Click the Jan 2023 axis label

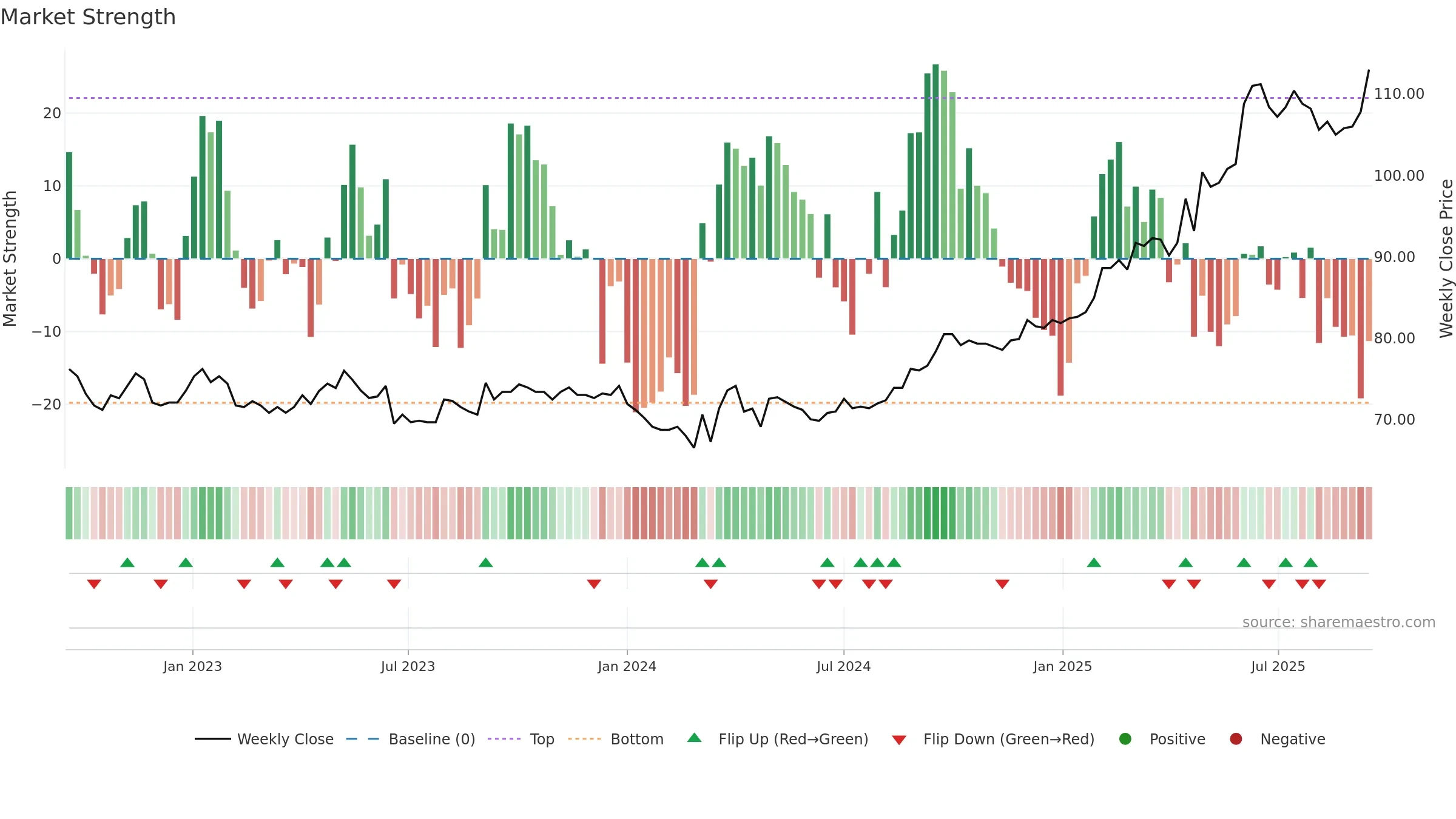(x=192, y=666)
